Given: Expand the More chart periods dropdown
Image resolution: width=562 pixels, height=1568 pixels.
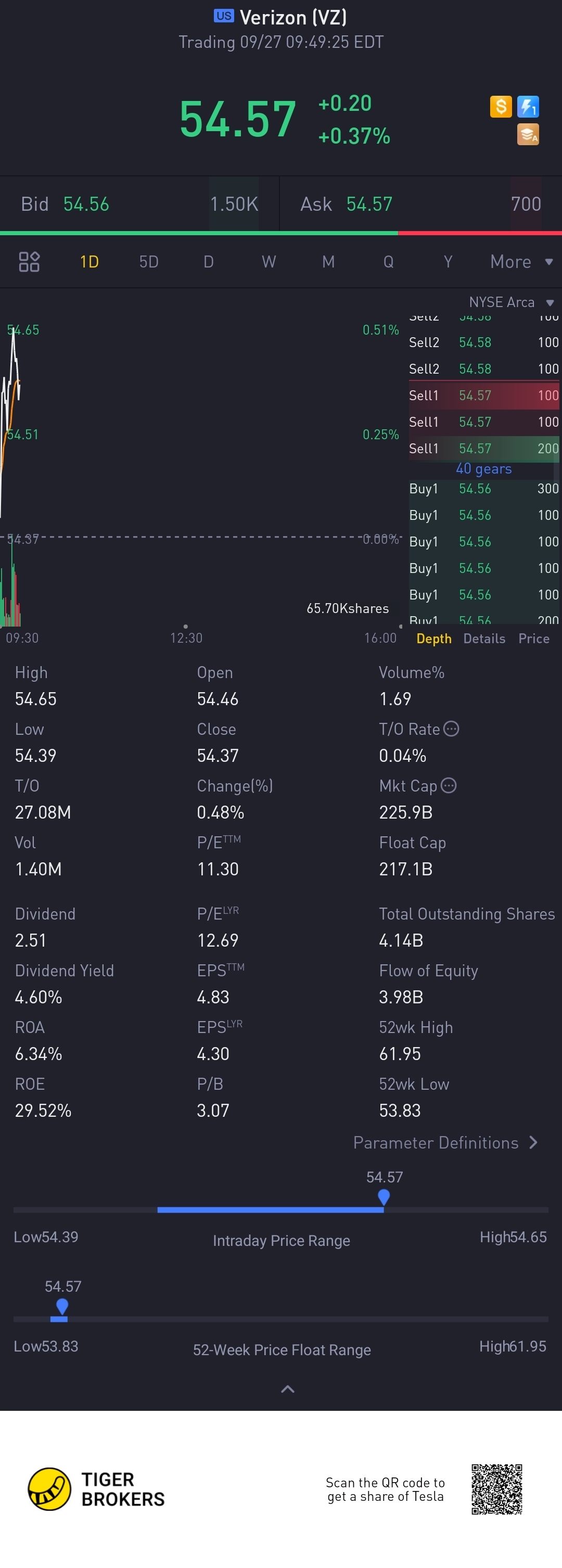Looking at the screenshot, I should [522, 262].
